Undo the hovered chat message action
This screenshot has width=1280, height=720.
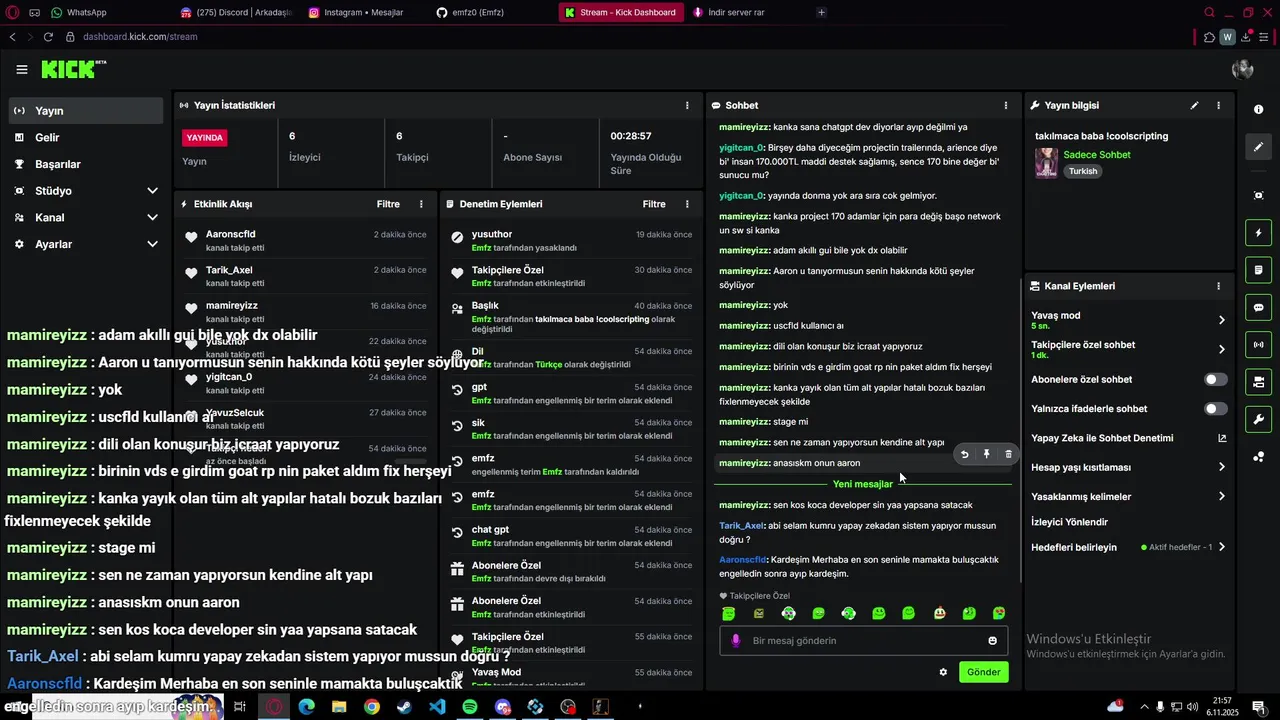tap(964, 454)
